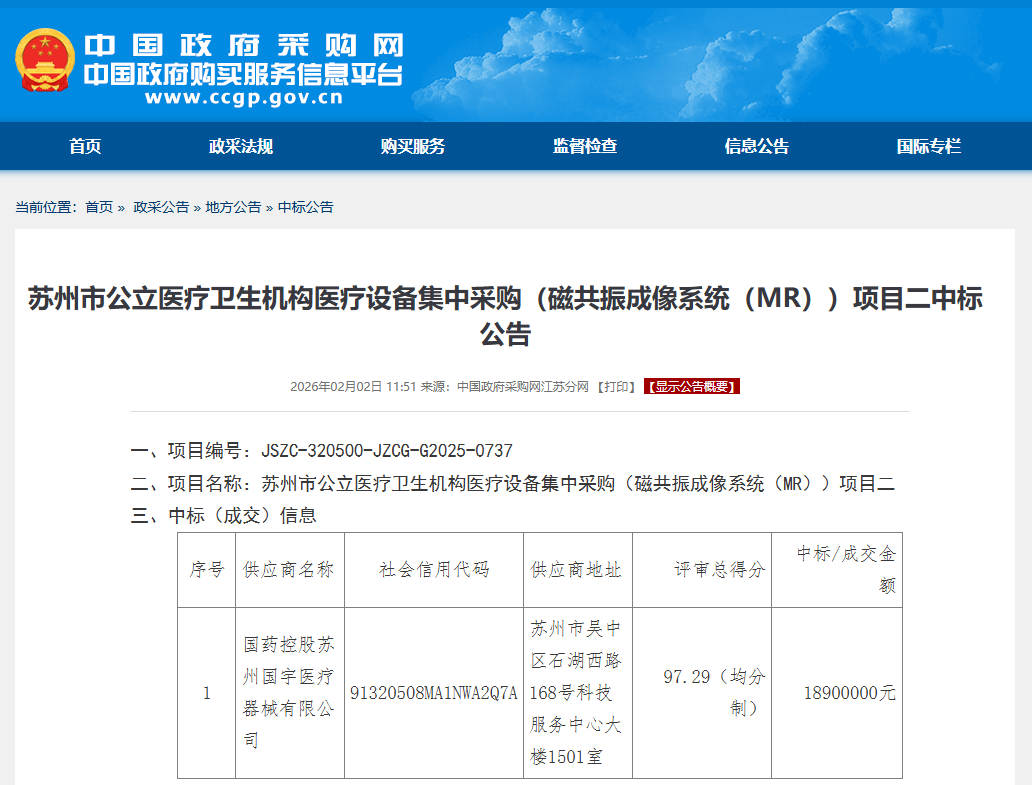Open the 监督检查 navigation section
The height and width of the screenshot is (785, 1032).
(585, 146)
